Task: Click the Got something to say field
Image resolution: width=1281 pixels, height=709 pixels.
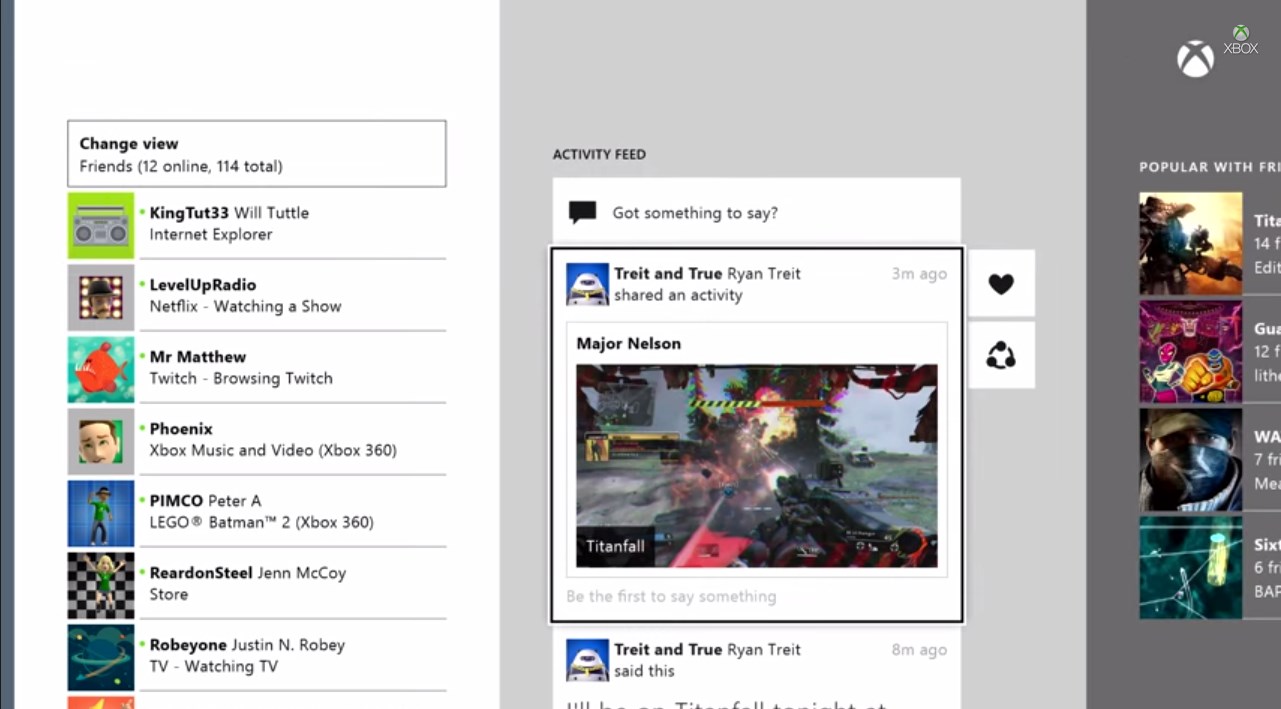Action: (x=757, y=212)
